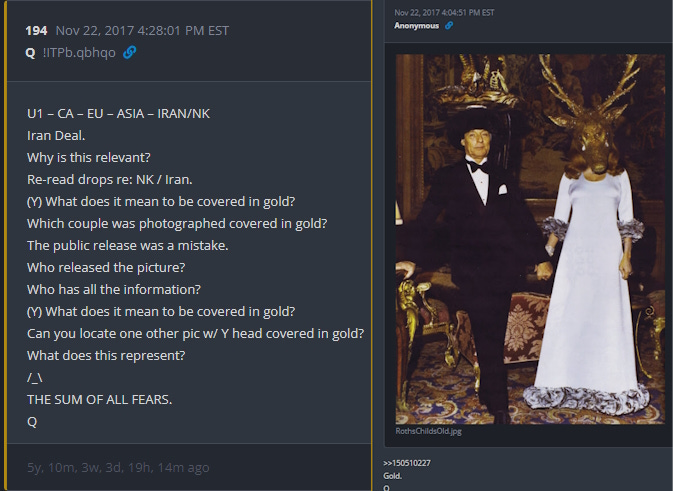Click the Gold. reply text

tap(392, 476)
